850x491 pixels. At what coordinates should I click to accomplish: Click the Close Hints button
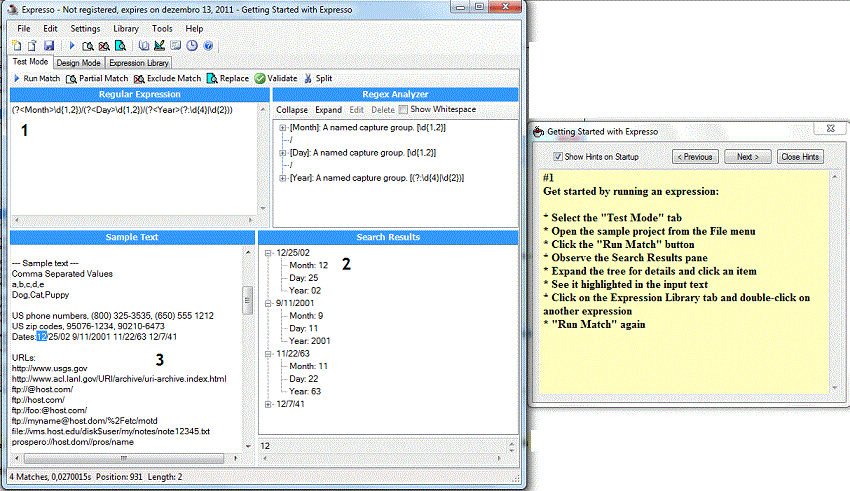point(800,157)
